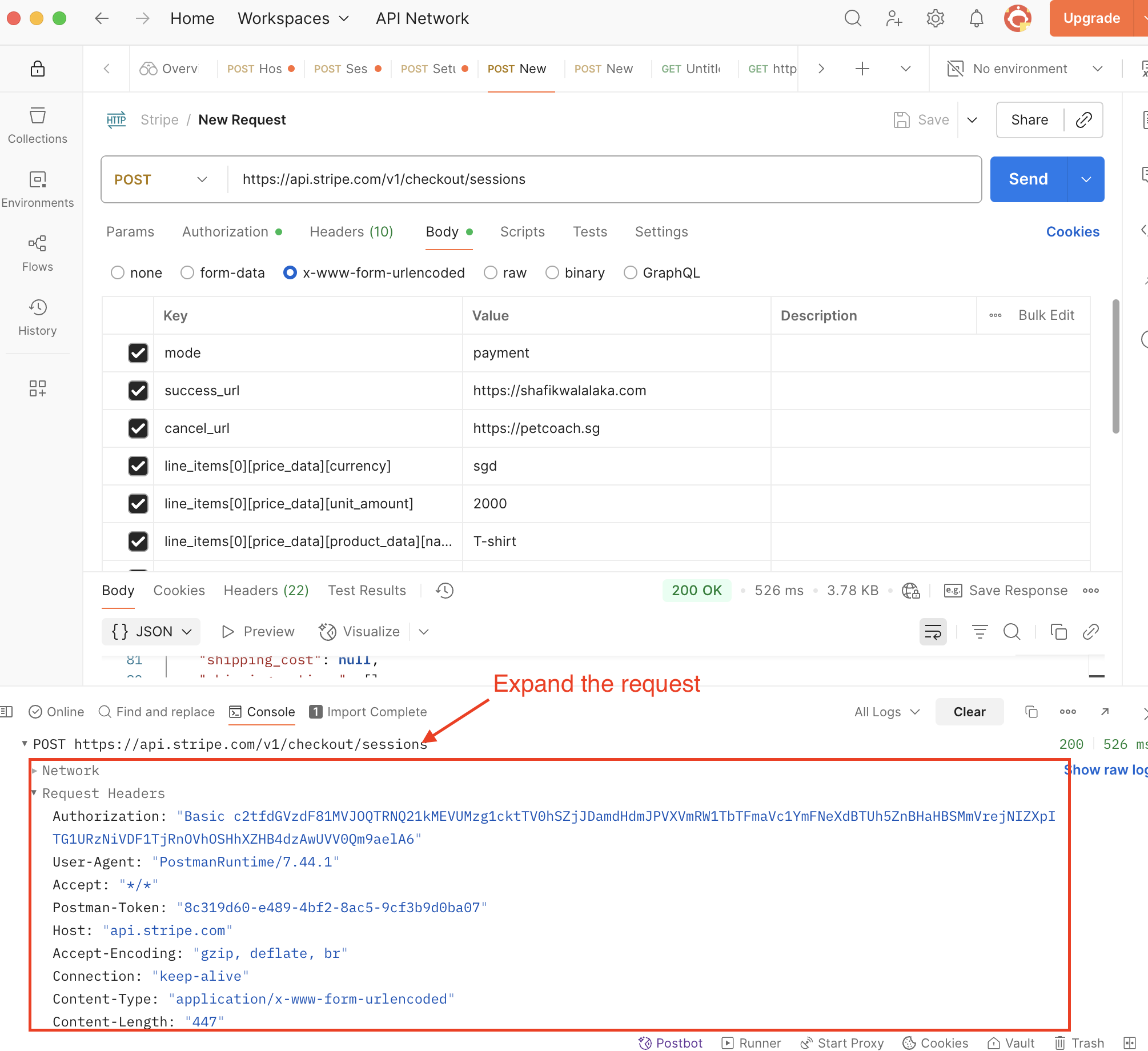Switch to the Authorization tab

[x=232, y=232]
